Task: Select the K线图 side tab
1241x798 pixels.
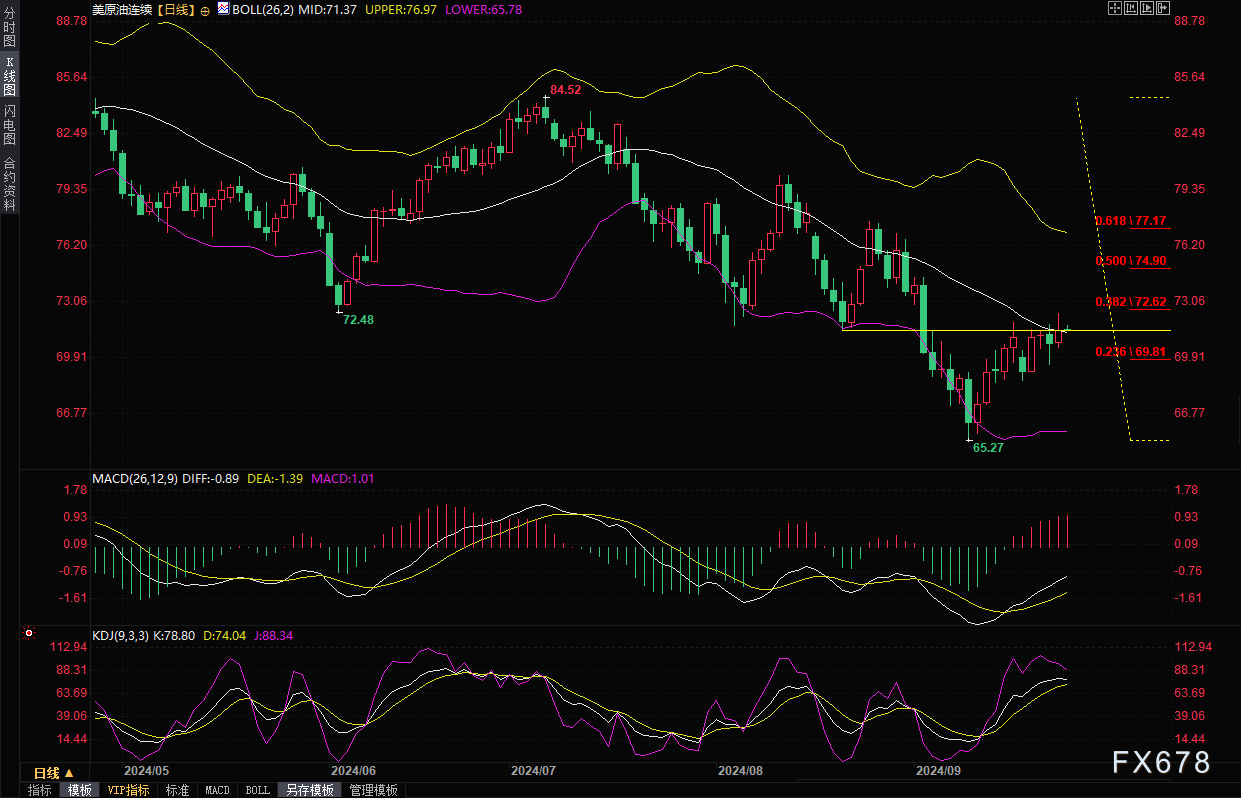Action: tap(9, 76)
